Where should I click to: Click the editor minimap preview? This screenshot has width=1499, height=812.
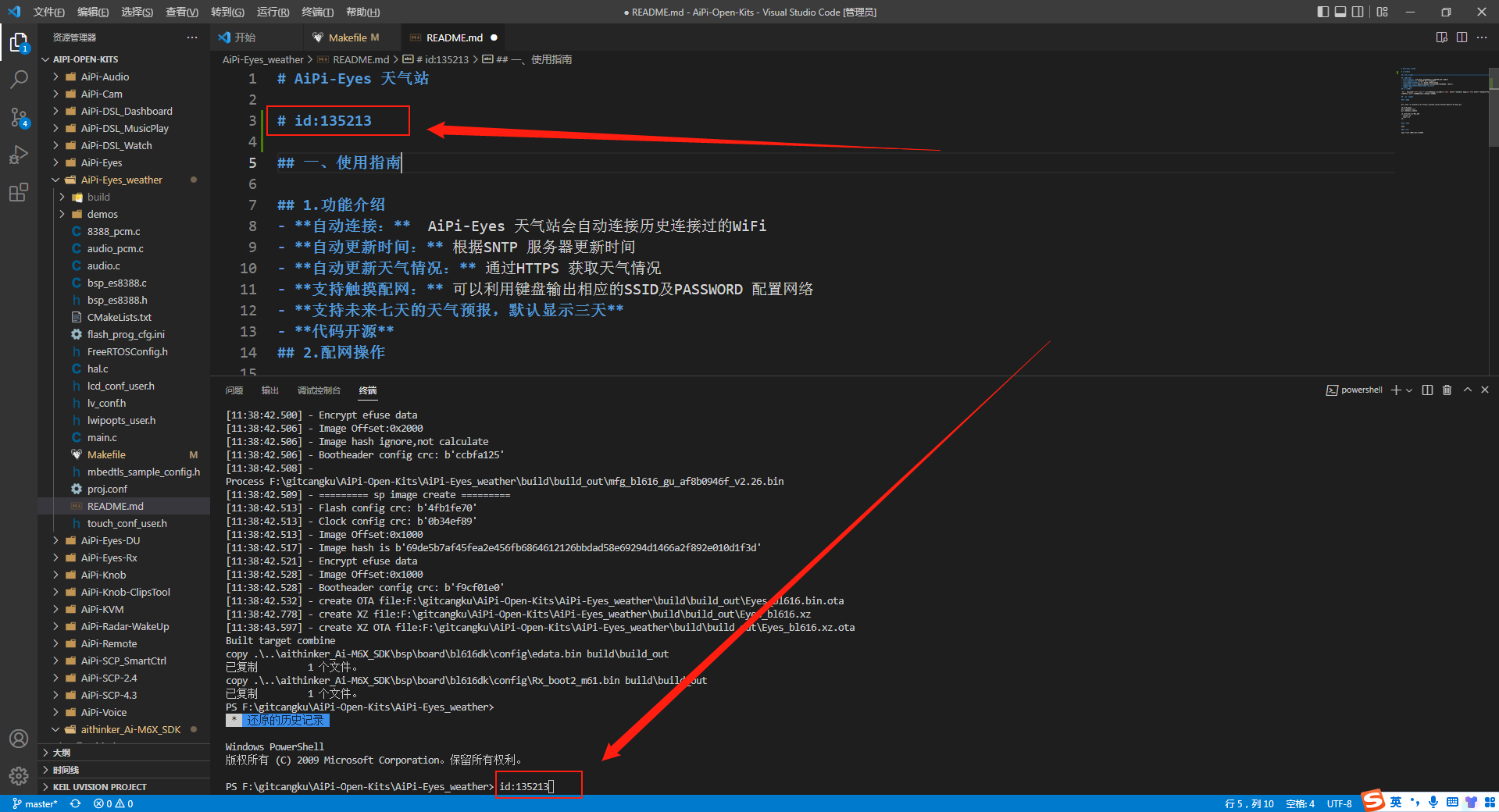coord(1442,101)
